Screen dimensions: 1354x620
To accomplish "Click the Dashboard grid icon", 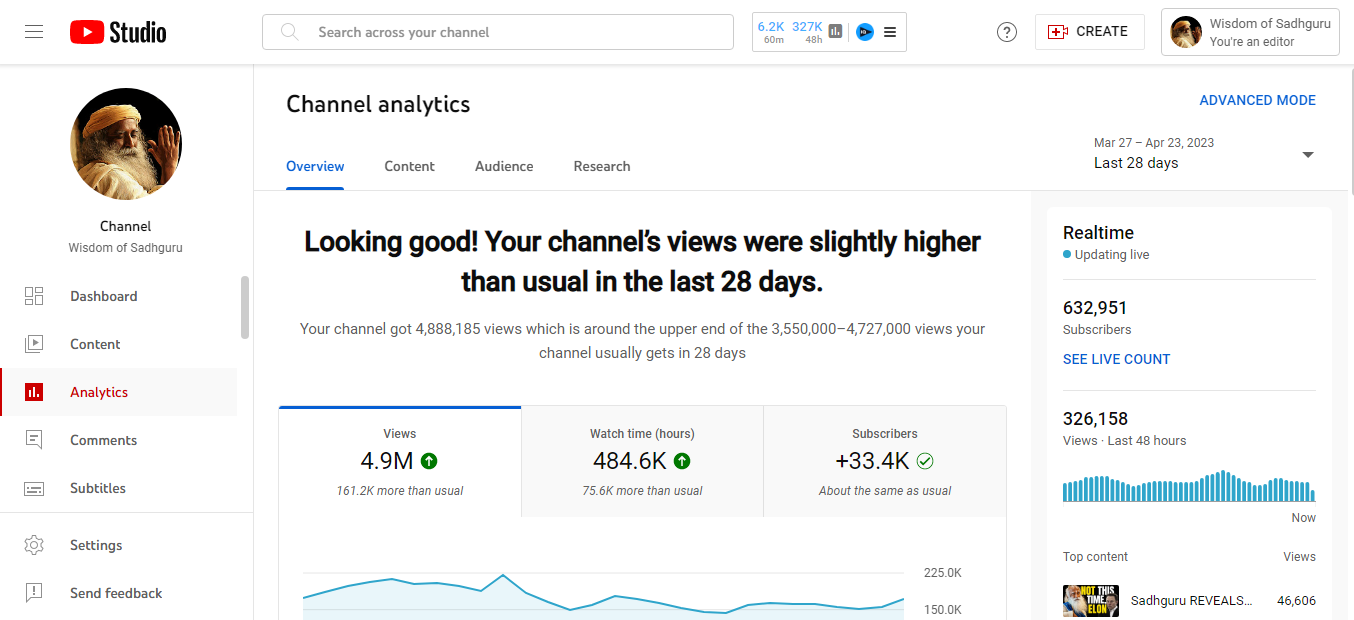I will click(x=34, y=296).
